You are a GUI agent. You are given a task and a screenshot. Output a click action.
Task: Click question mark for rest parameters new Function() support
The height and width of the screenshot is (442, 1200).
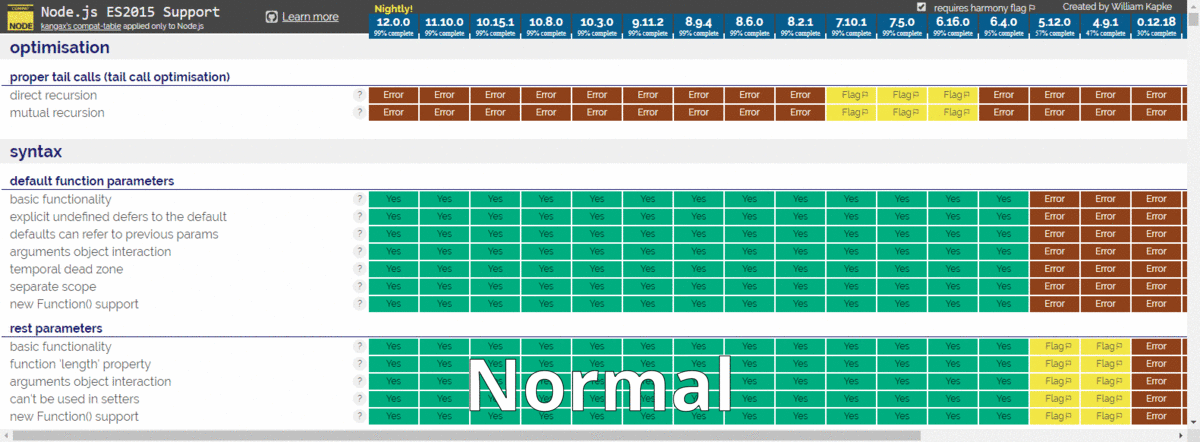(x=358, y=416)
